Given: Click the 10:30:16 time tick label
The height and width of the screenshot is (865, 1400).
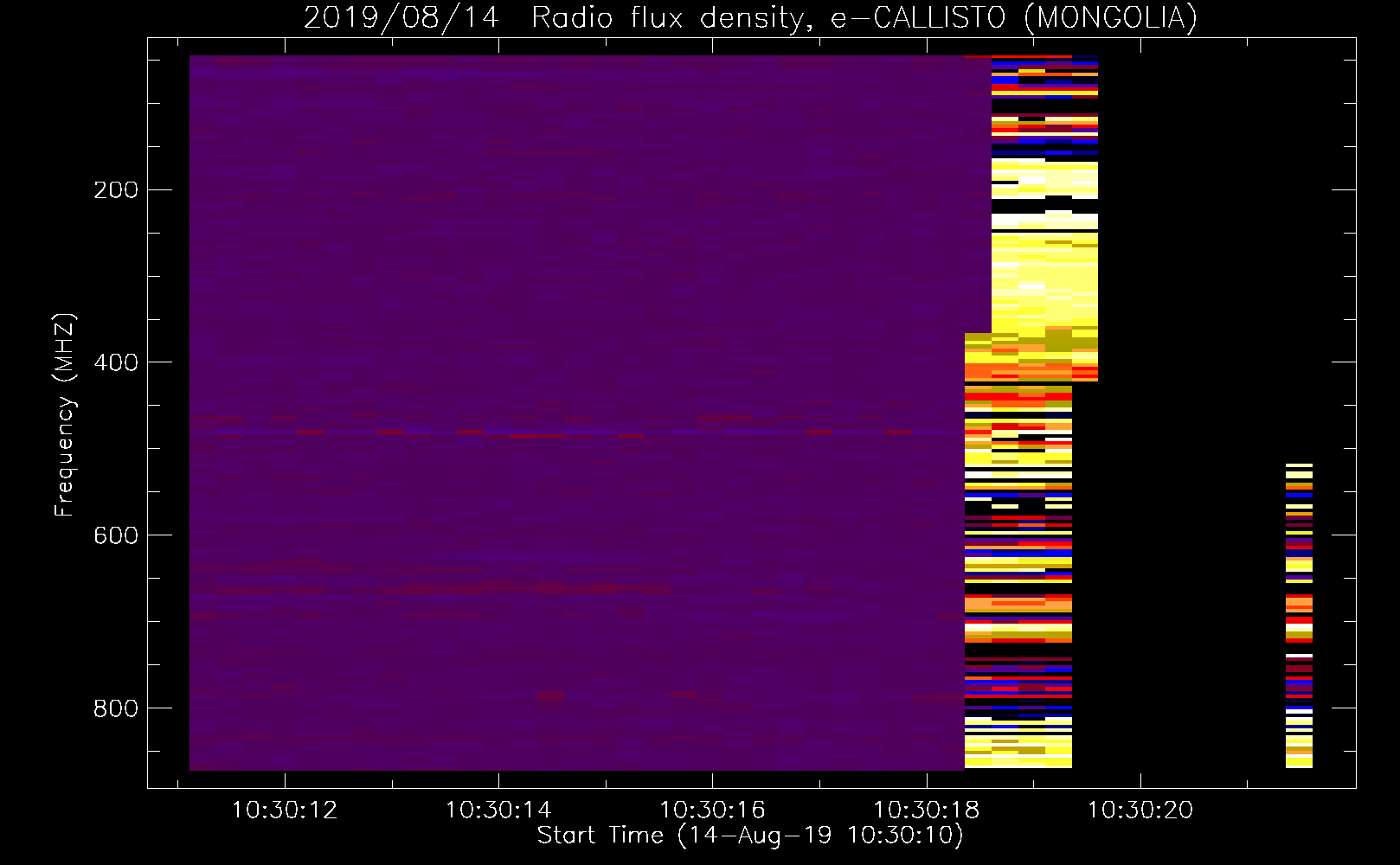Looking at the screenshot, I should 712,811.
